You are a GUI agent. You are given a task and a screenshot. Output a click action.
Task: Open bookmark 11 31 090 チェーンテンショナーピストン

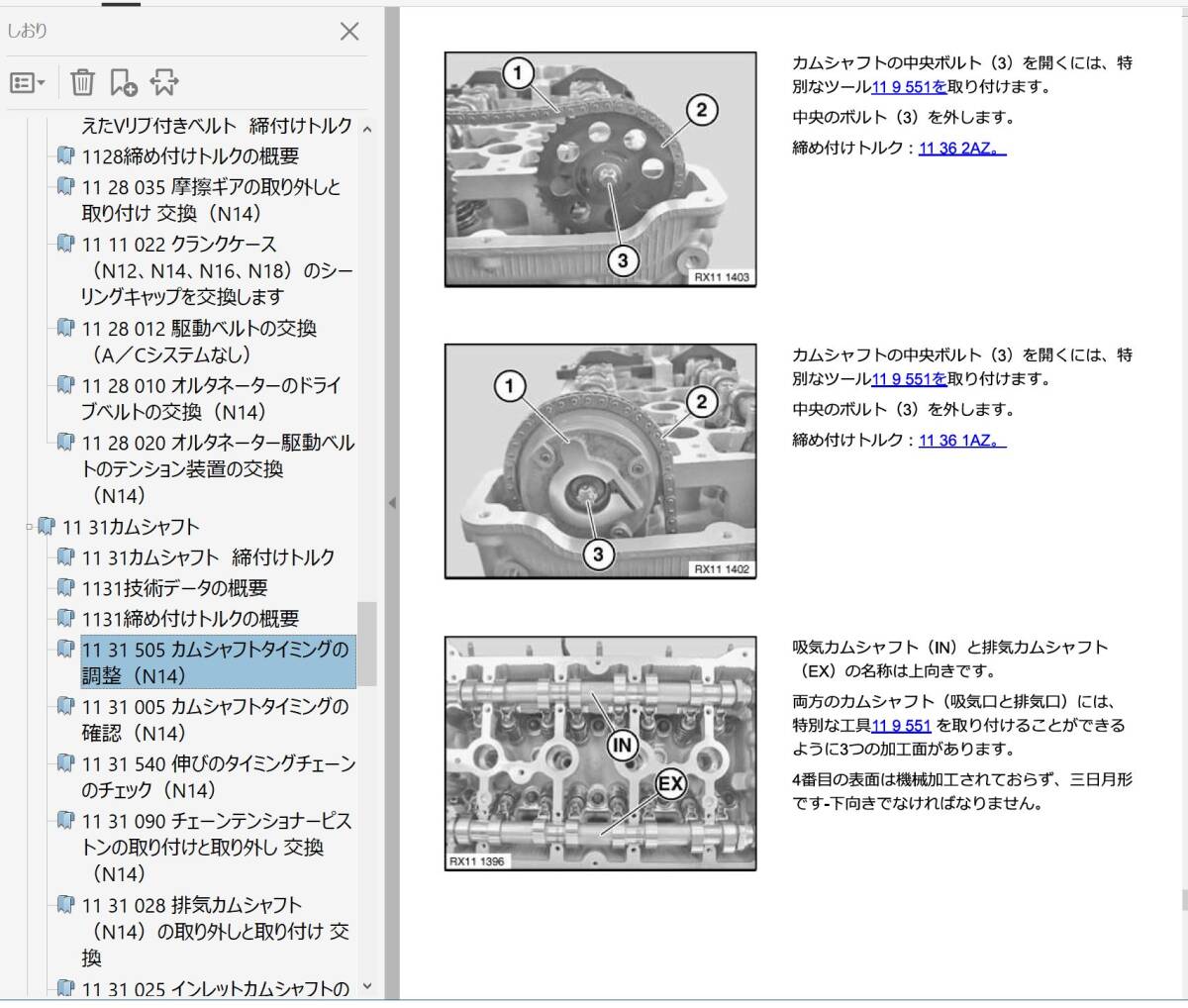pyautogui.click(x=217, y=847)
